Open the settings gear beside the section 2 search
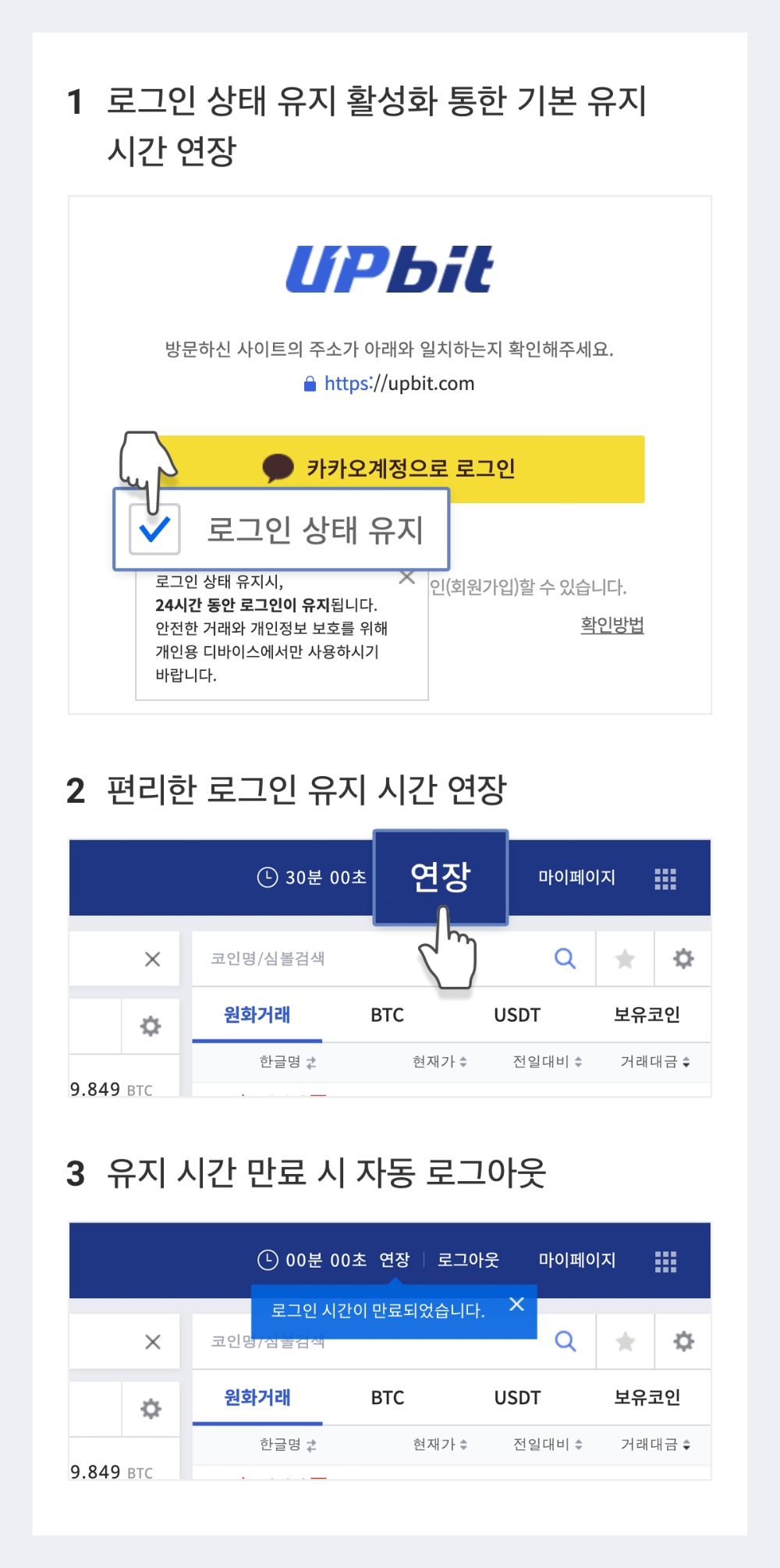The image size is (780, 1568). point(683,959)
